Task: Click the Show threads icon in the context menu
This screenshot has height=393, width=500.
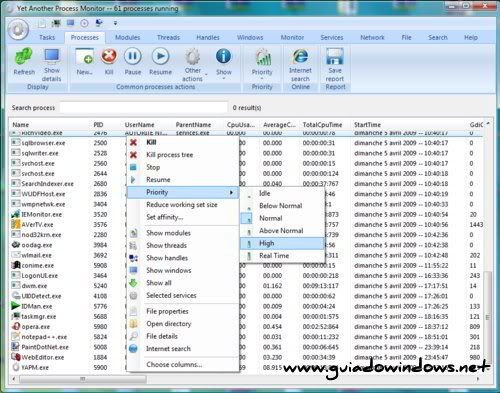Action: tap(133, 246)
